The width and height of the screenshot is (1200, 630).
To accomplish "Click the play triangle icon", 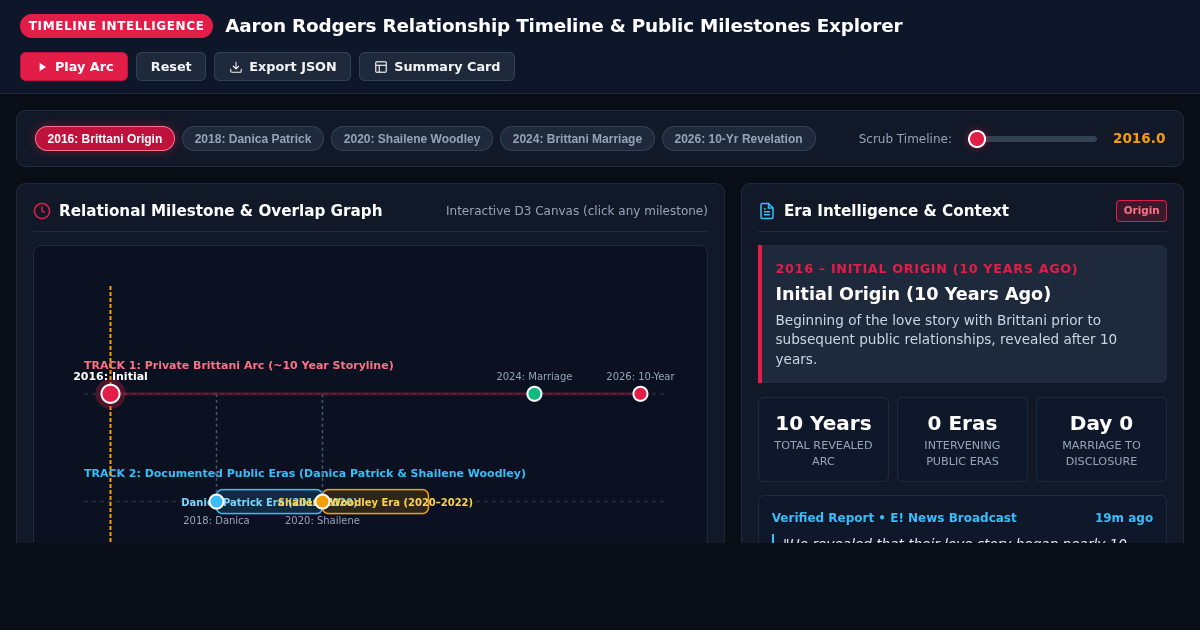I will tap(42, 67).
